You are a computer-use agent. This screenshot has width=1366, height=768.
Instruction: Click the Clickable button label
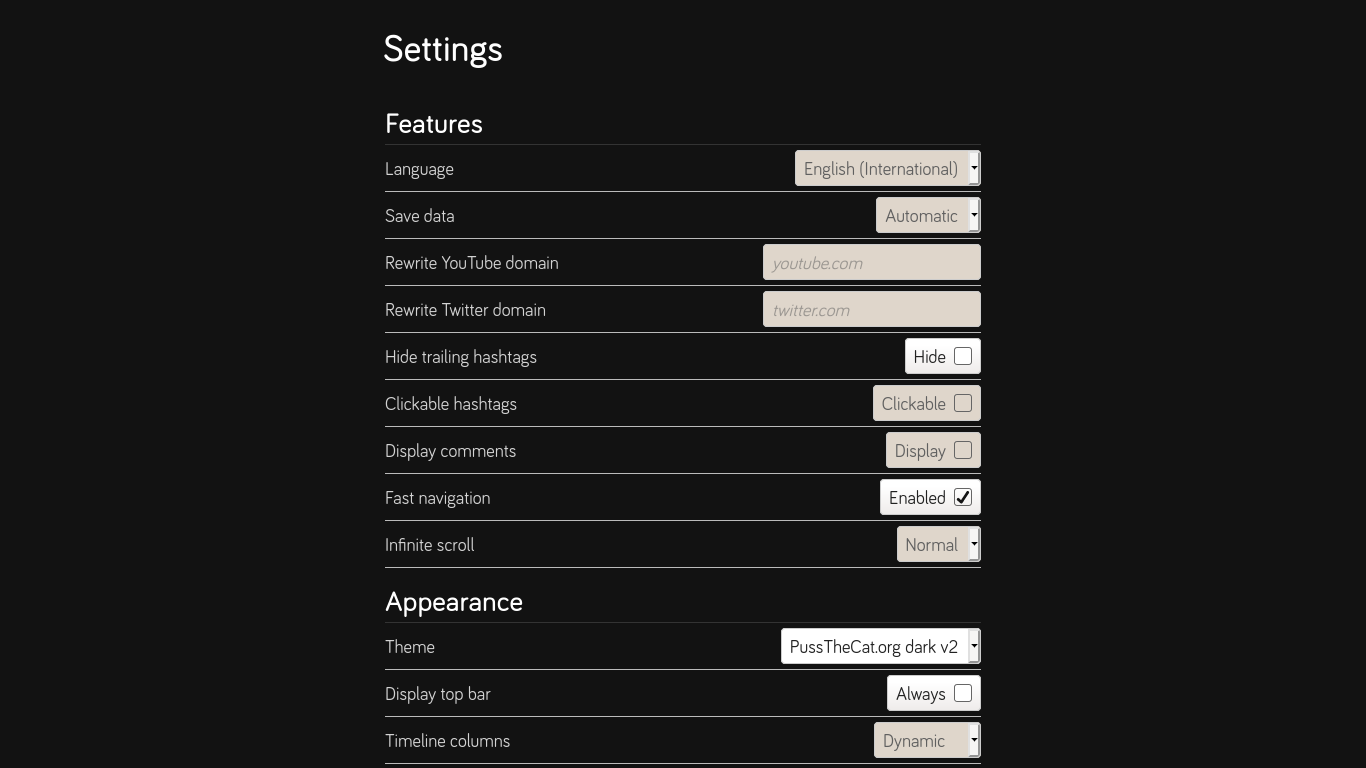pos(913,404)
